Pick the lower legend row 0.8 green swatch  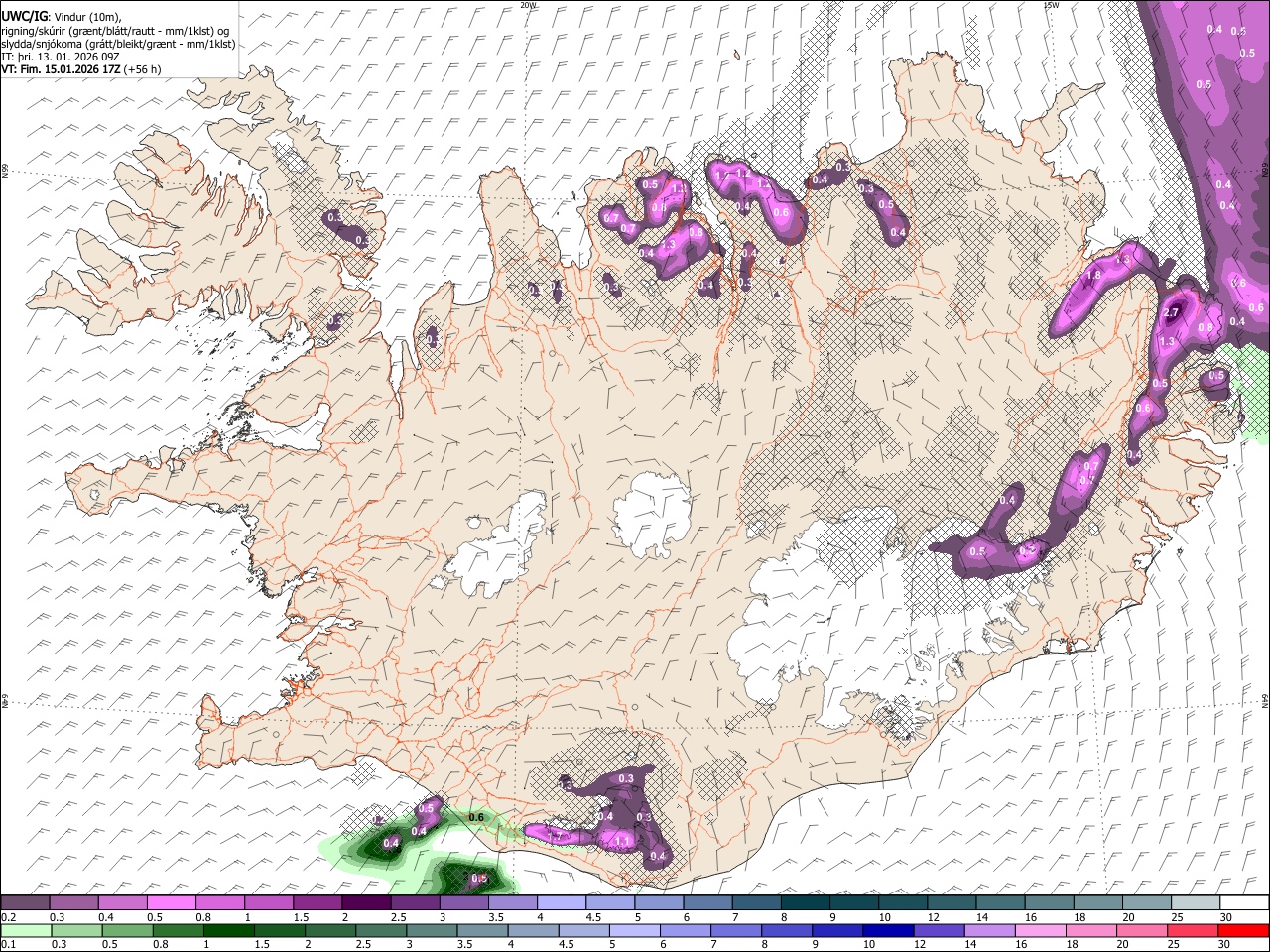[179, 930]
